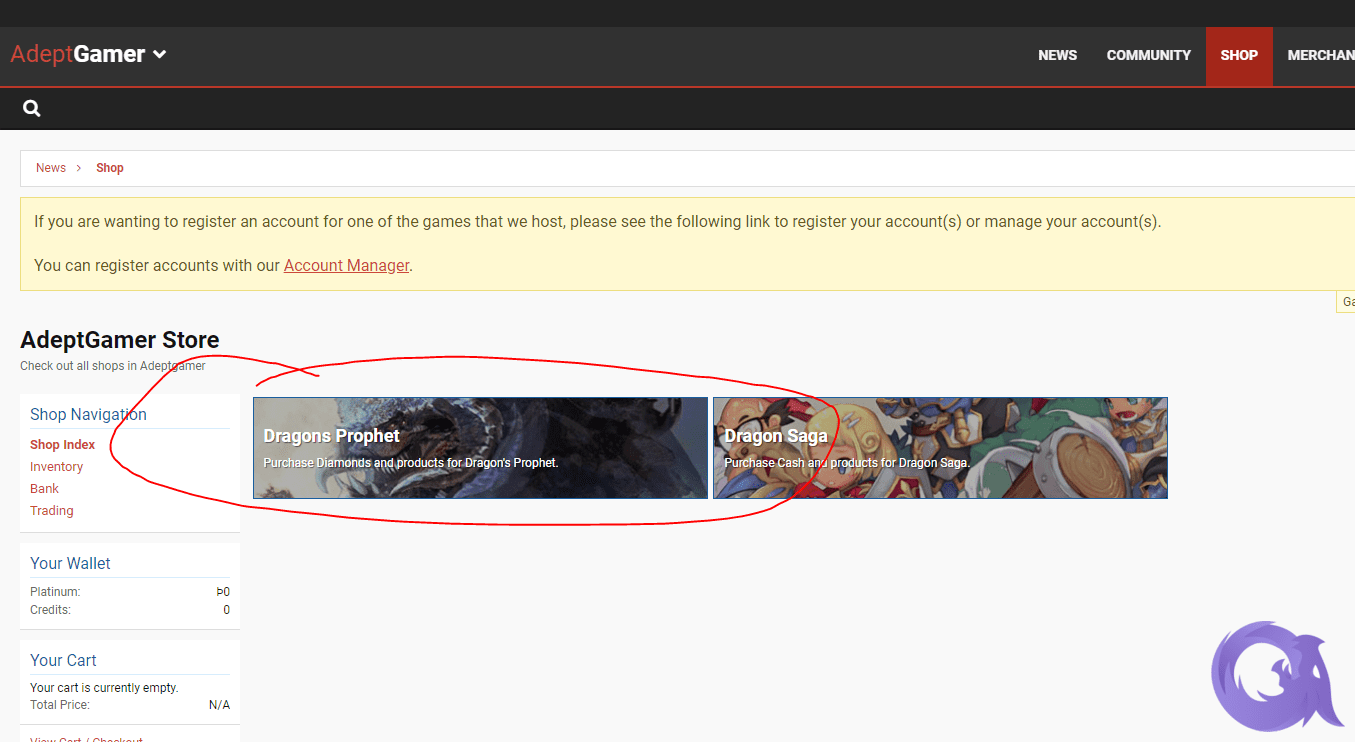Click the Your Cart heading
The image size is (1355, 742).
pyautogui.click(x=63, y=660)
